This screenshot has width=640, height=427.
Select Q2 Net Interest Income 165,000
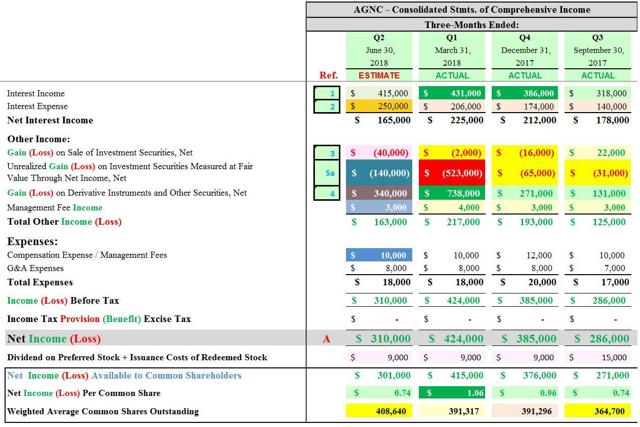click(x=379, y=120)
